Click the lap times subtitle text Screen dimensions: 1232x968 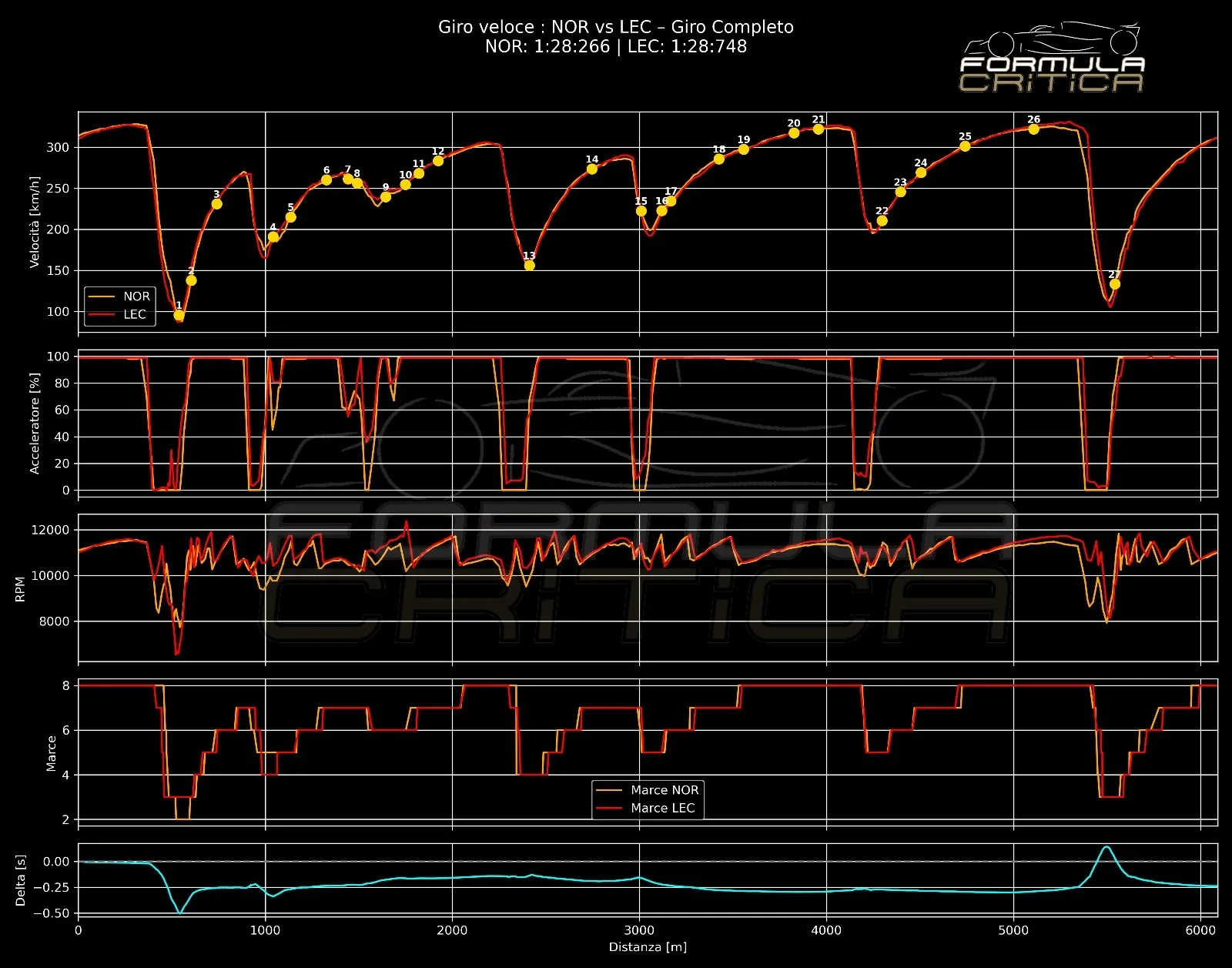pyautogui.click(x=615, y=46)
